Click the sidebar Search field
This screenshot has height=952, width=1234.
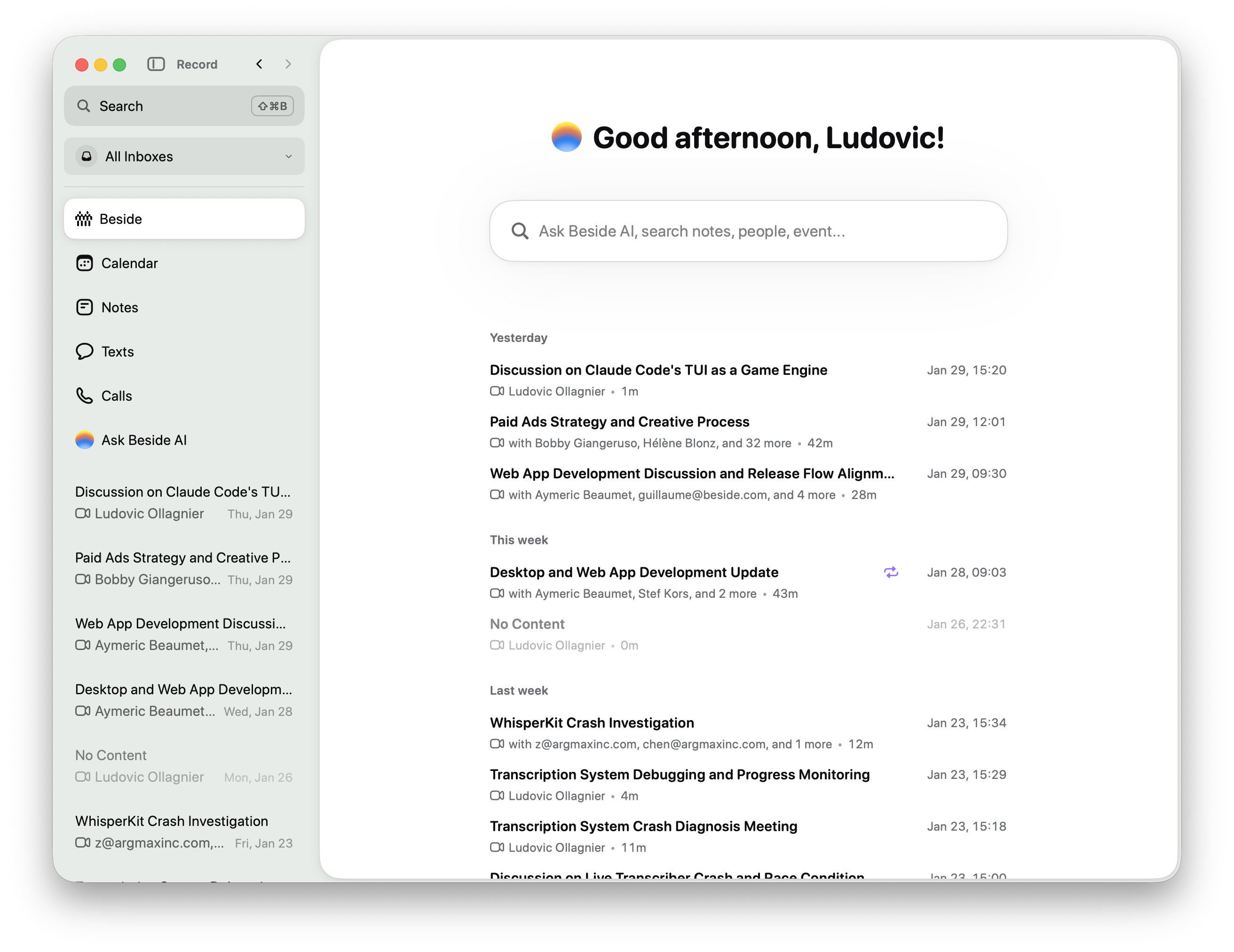click(184, 106)
